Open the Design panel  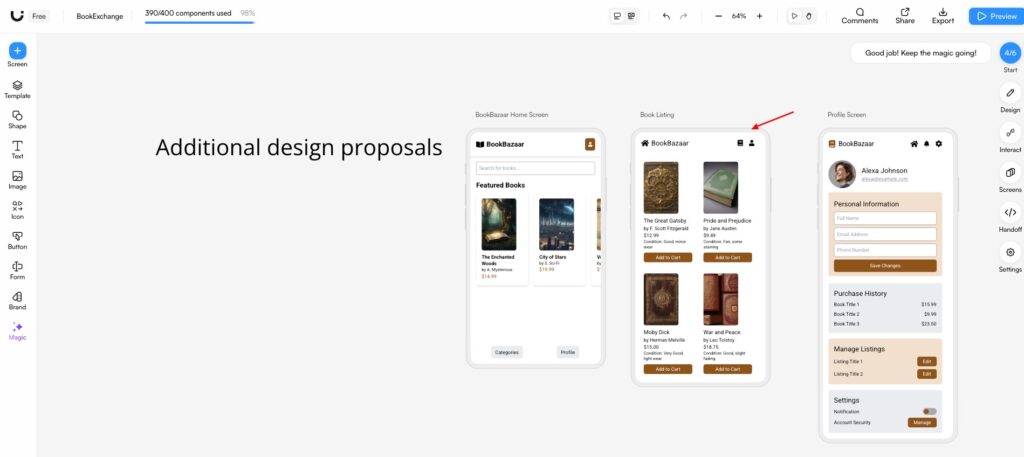point(1010,99)
